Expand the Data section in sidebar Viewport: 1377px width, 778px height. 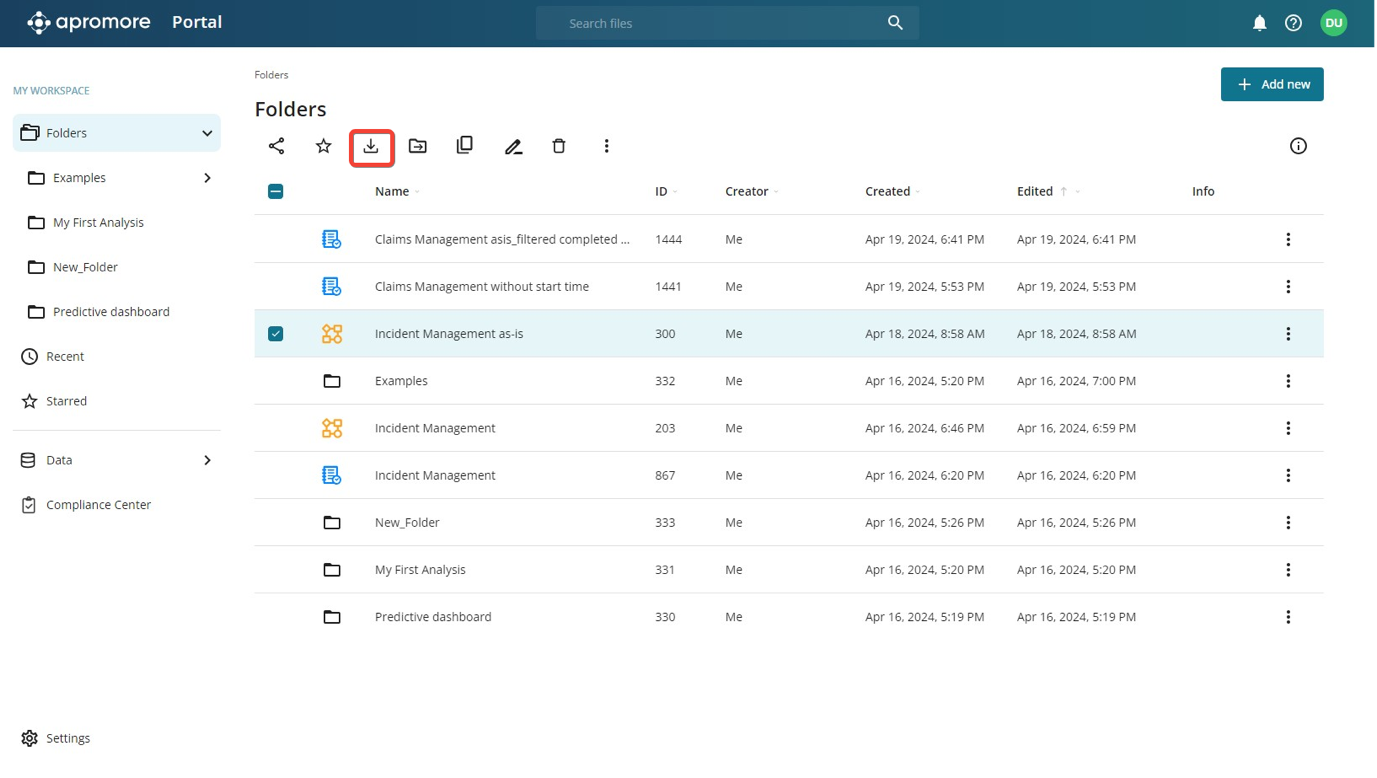point(207,460)
